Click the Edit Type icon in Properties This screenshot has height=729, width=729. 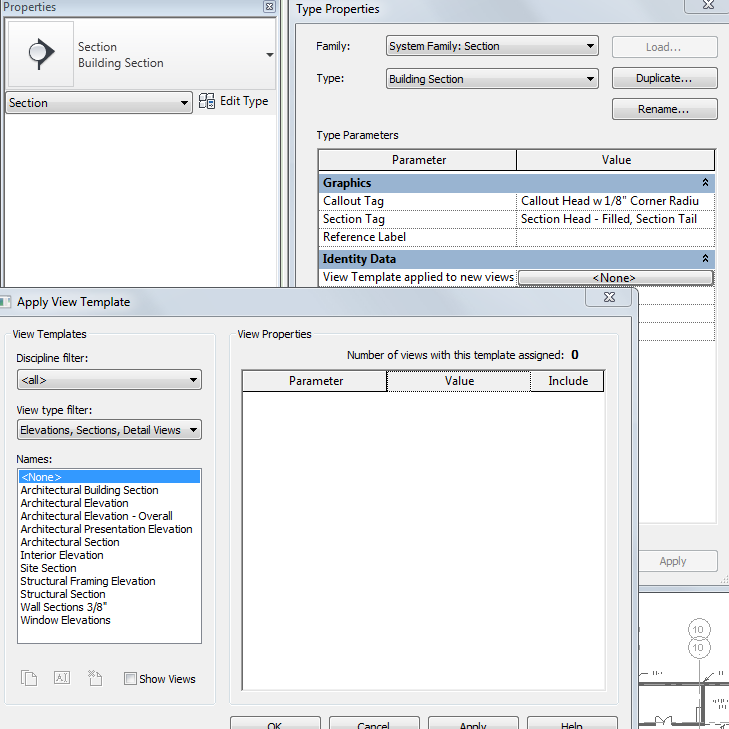(206, 101)
